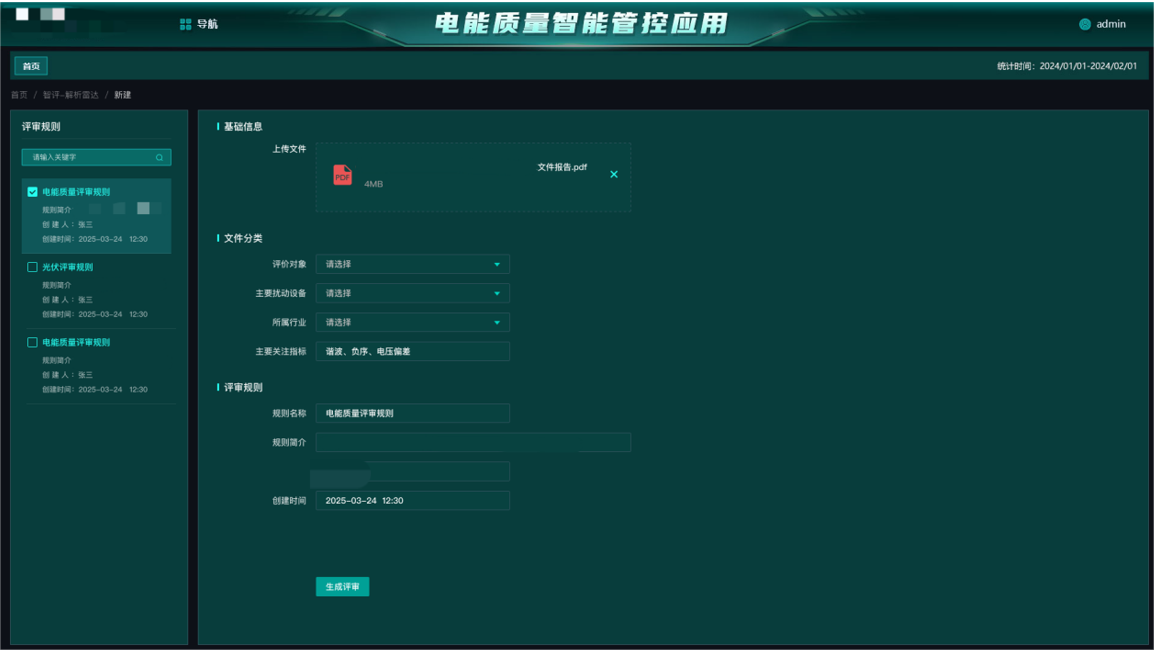Open the 评价对象 dropdown
The image size is (1154, 650).
click(412, 264)
